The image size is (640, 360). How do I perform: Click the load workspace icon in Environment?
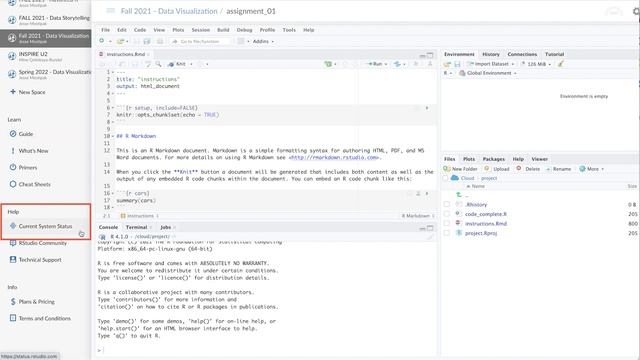pyautogui.click(x=447, y=64)
